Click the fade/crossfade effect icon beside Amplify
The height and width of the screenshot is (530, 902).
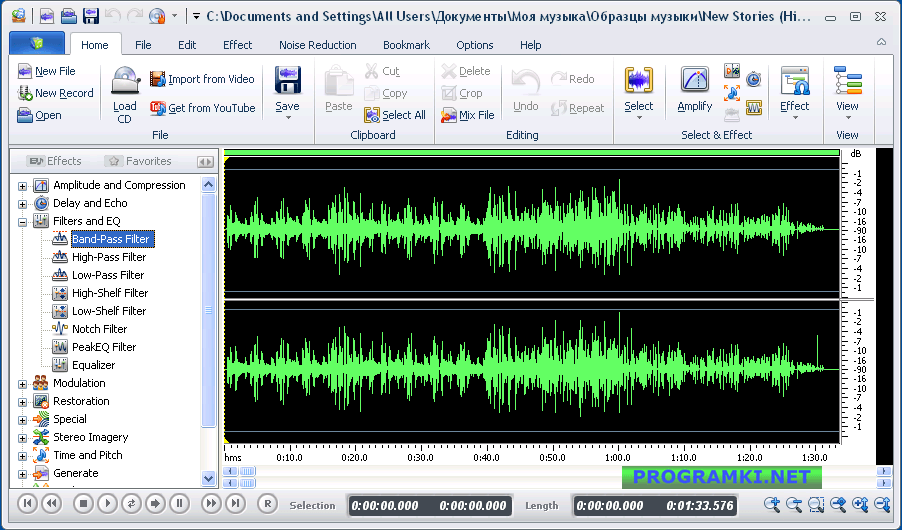click(x=732, y=71)
